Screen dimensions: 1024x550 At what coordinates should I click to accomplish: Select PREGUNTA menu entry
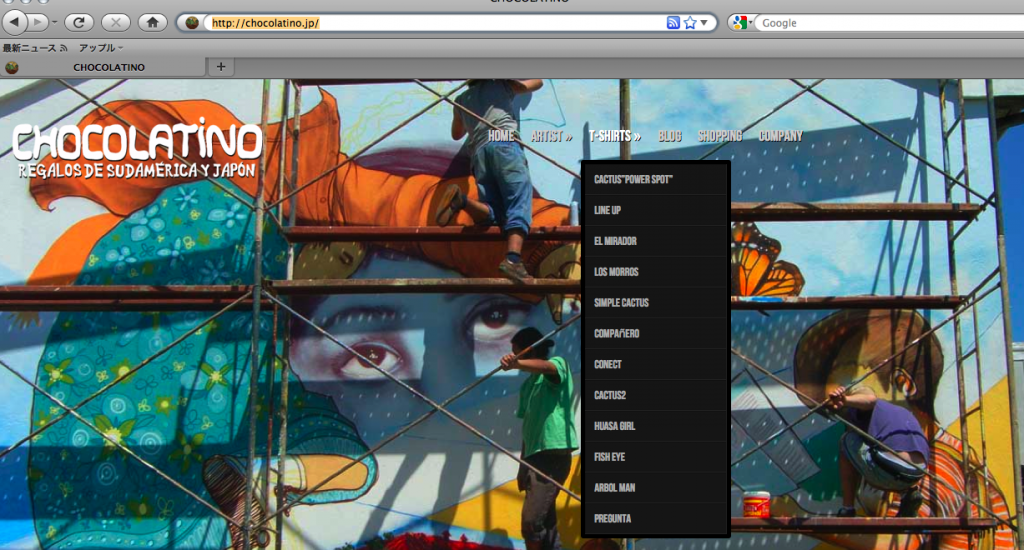click(656, 519)
